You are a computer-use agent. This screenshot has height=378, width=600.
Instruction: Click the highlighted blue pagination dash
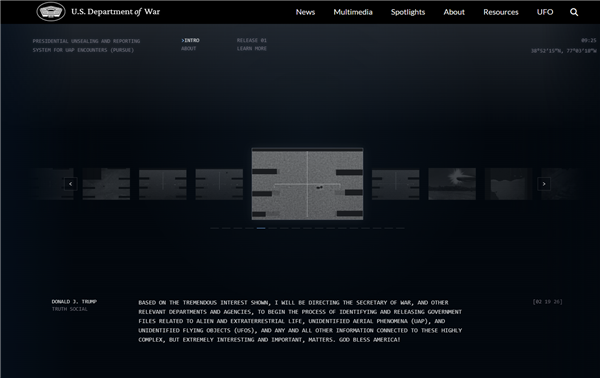click(x=261, y=228)
